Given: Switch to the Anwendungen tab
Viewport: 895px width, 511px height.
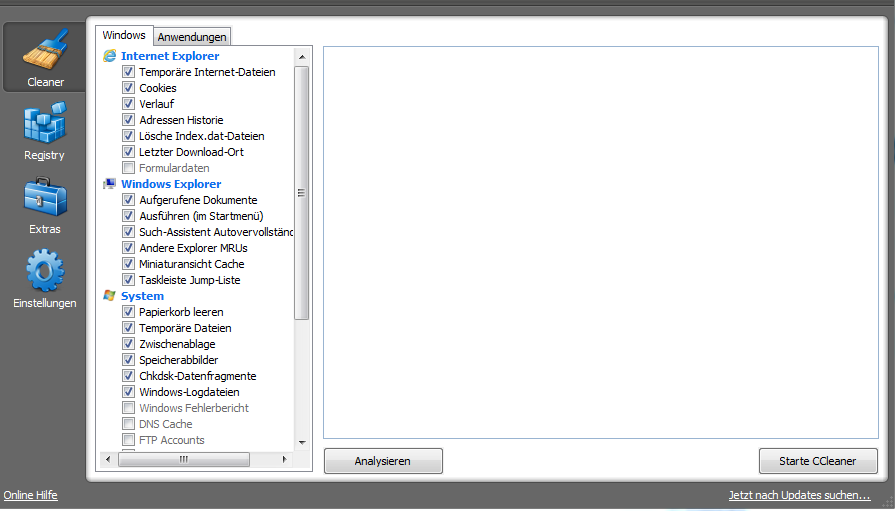Looking at the screenshot, I should 193,37.
